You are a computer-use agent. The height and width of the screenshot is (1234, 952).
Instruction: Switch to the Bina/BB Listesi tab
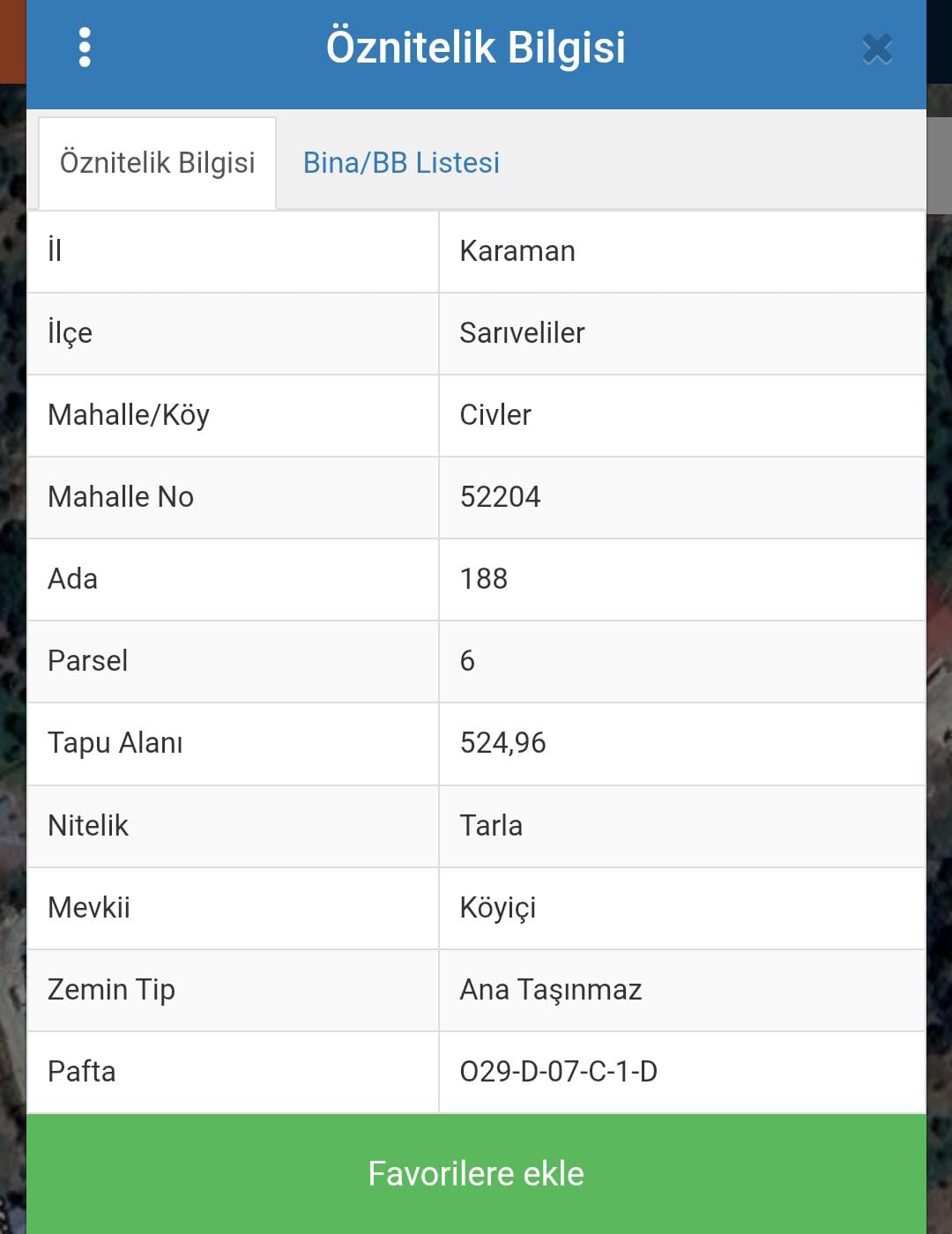pos(401,163)
